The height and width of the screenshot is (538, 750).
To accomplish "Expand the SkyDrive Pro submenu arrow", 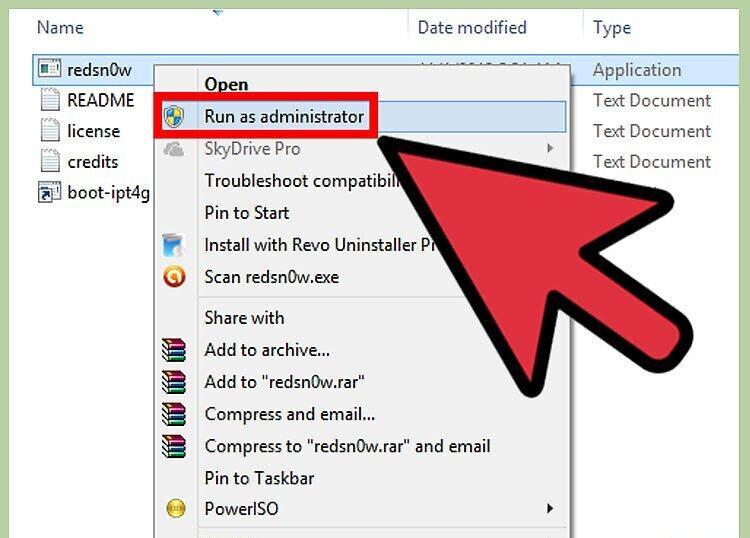I will (550, 148).
